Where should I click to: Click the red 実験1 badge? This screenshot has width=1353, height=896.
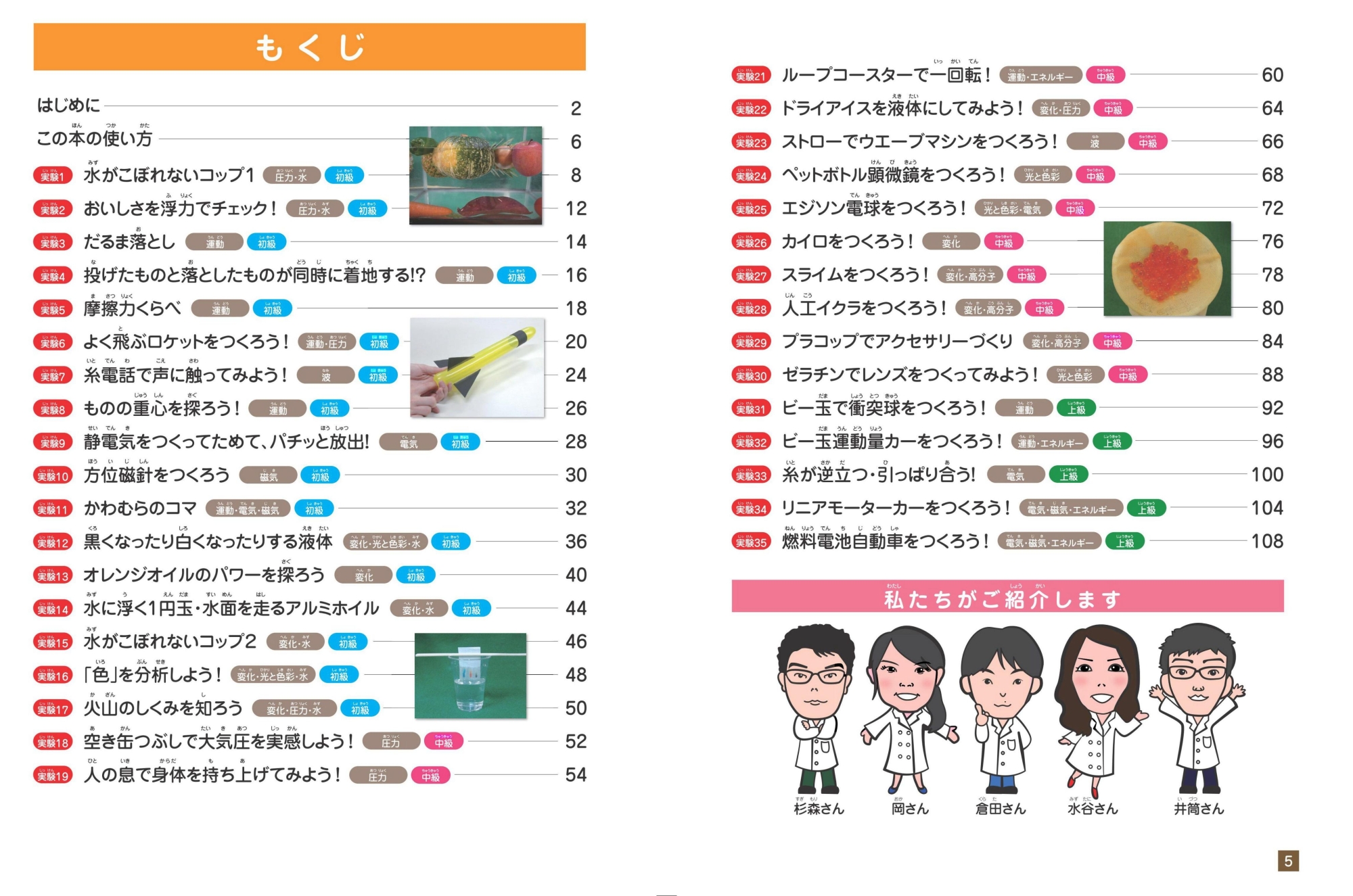(52, 176)
